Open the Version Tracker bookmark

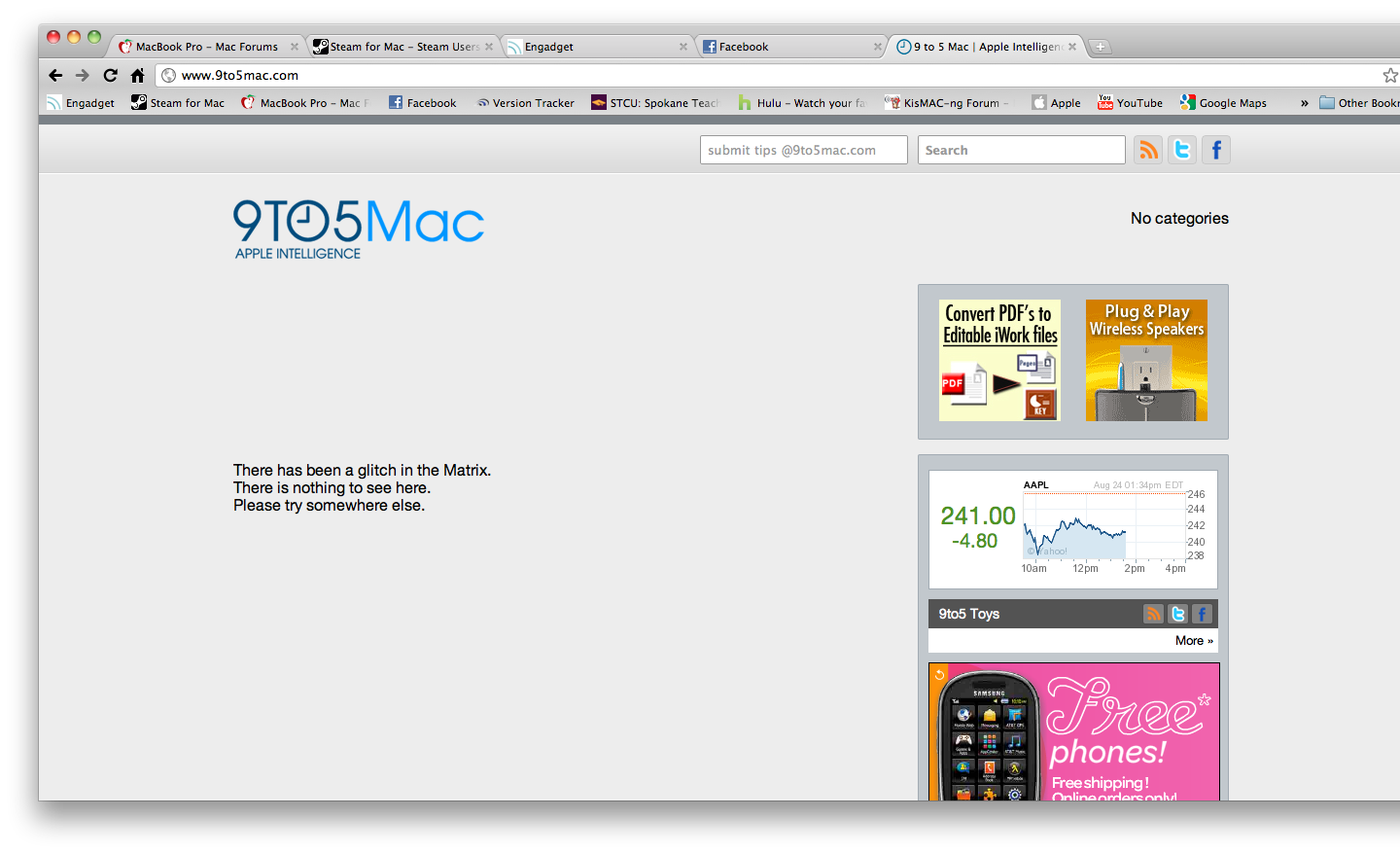(525, 103)
